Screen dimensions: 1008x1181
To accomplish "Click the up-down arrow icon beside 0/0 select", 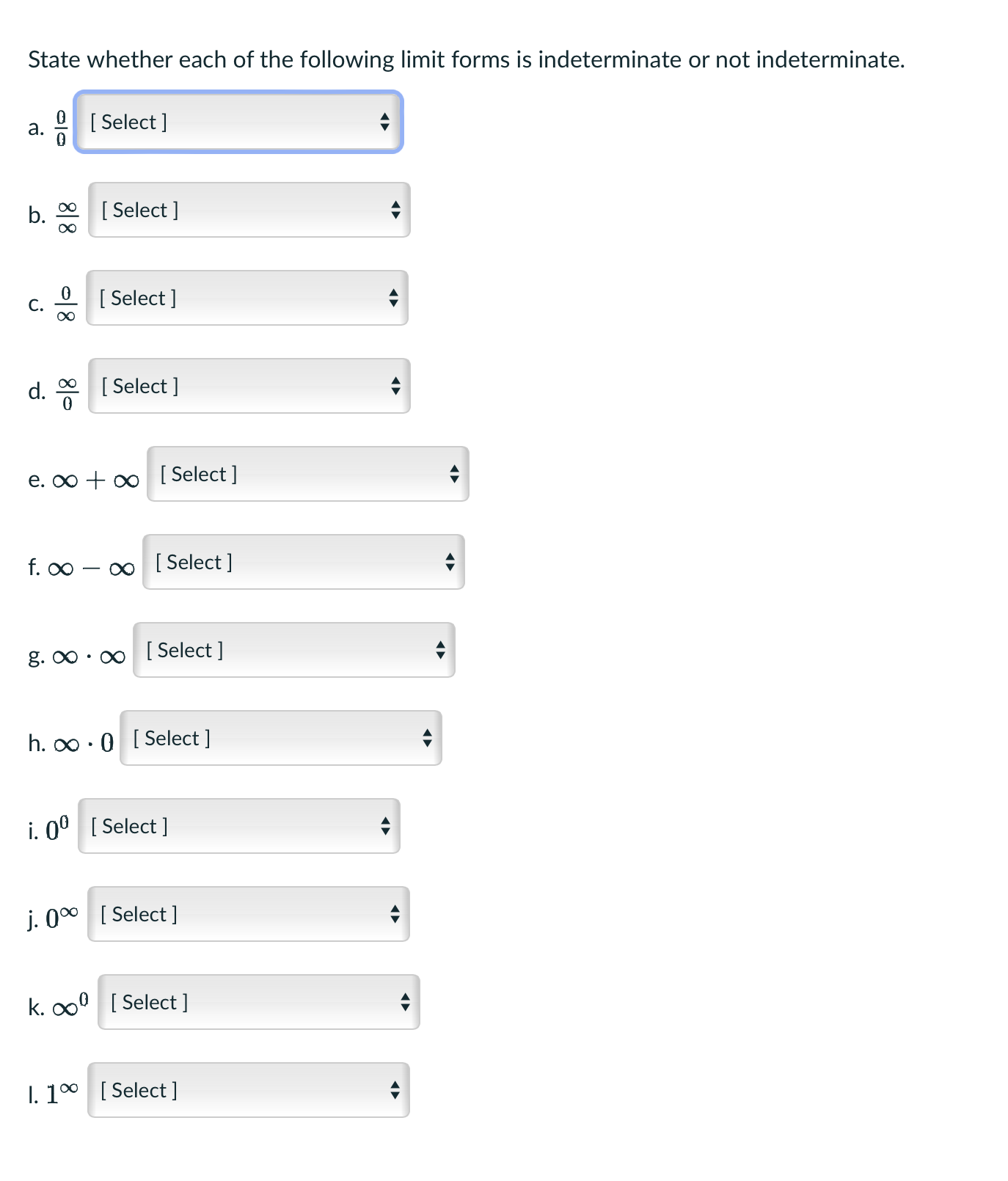I will [x=384, y=122].
